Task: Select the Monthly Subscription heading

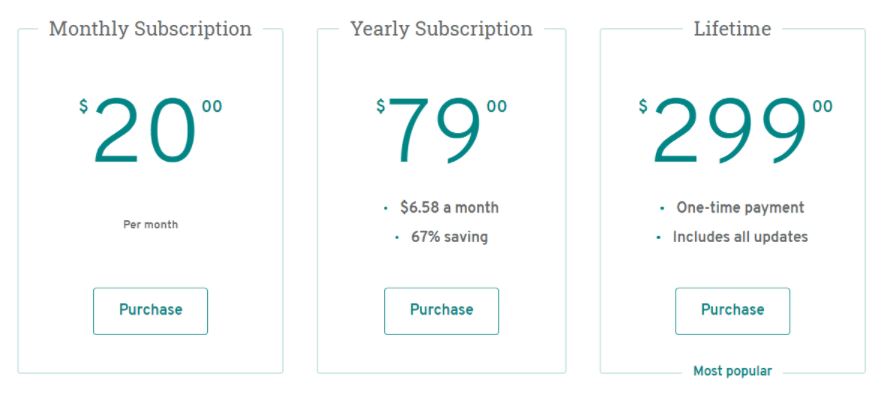Action: 150,29
